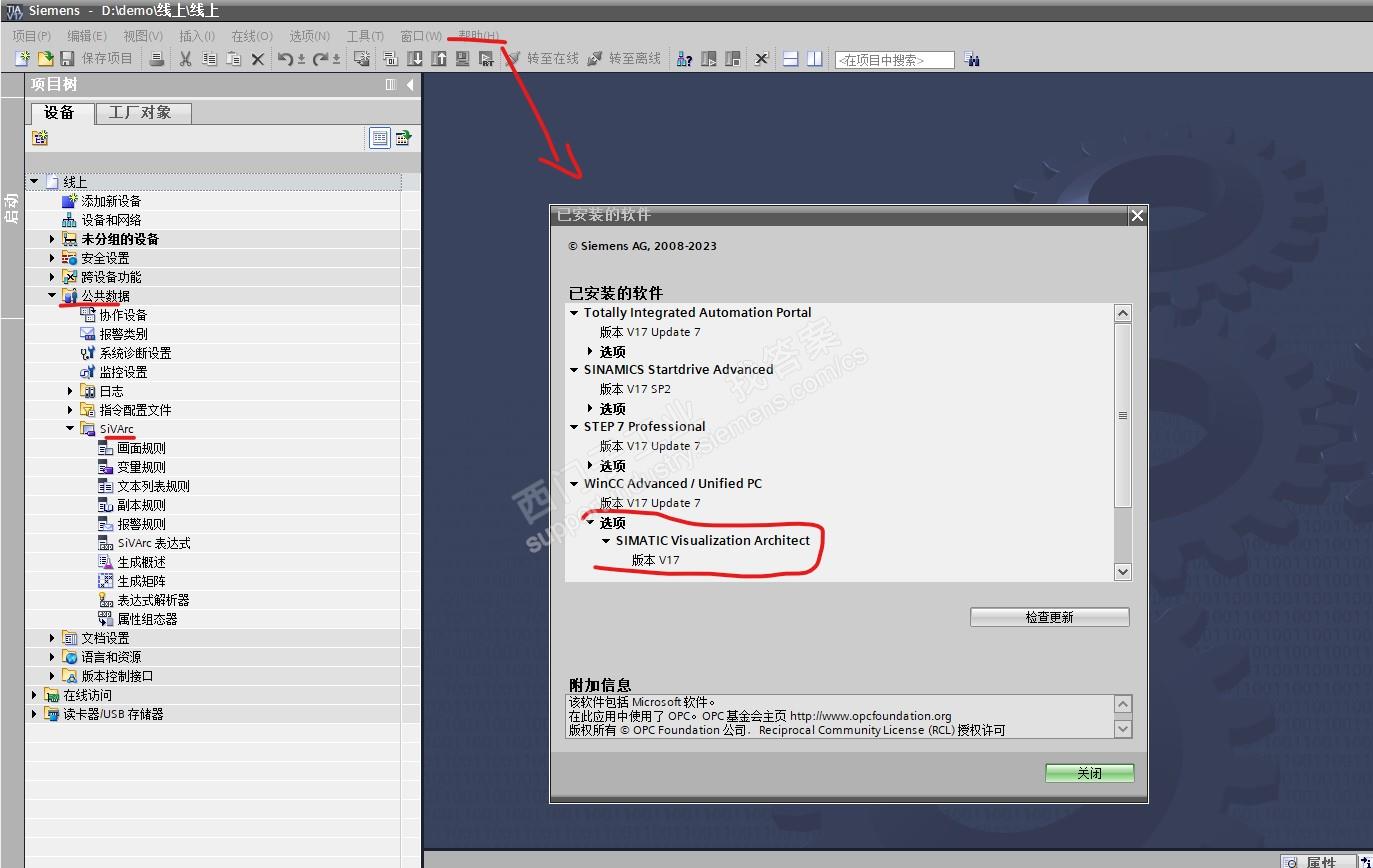1373x868 pixels.
Task: Click the 转至离线 go offline button
Action: [x=624, y=59]
